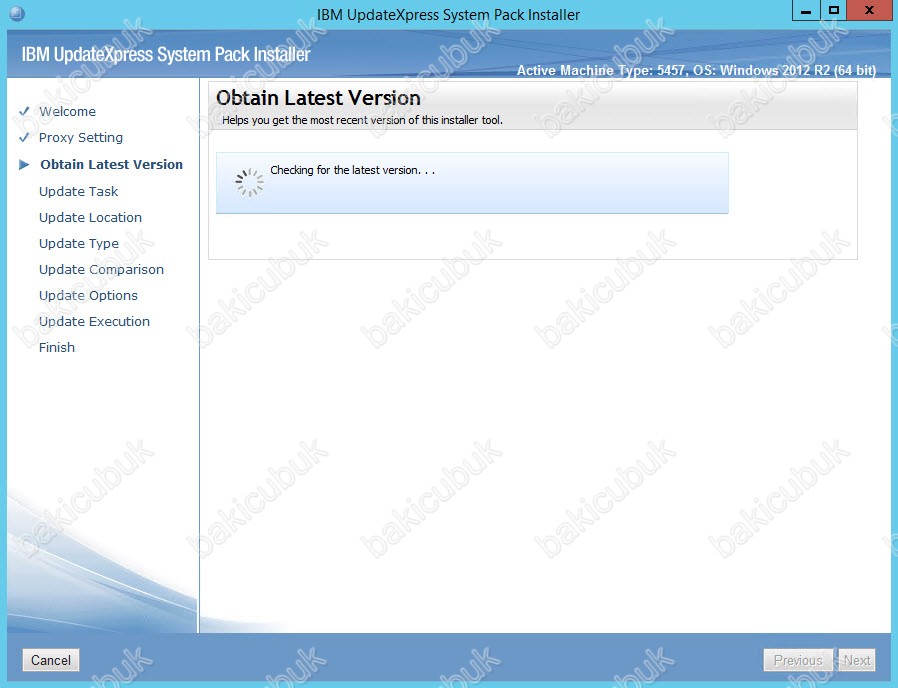
Task: Maximize the installer window
Action: coord(834,11)
